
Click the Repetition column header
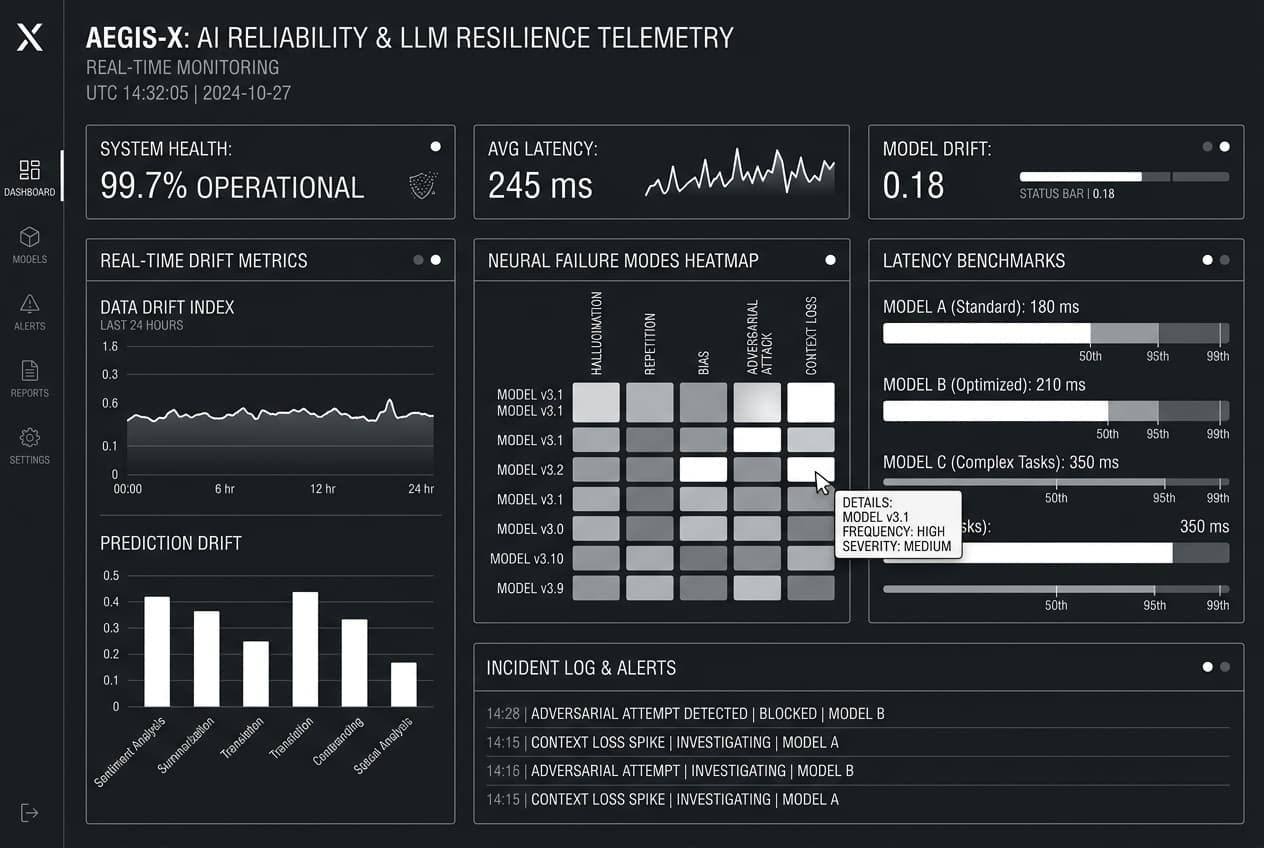tap(650, 344)
